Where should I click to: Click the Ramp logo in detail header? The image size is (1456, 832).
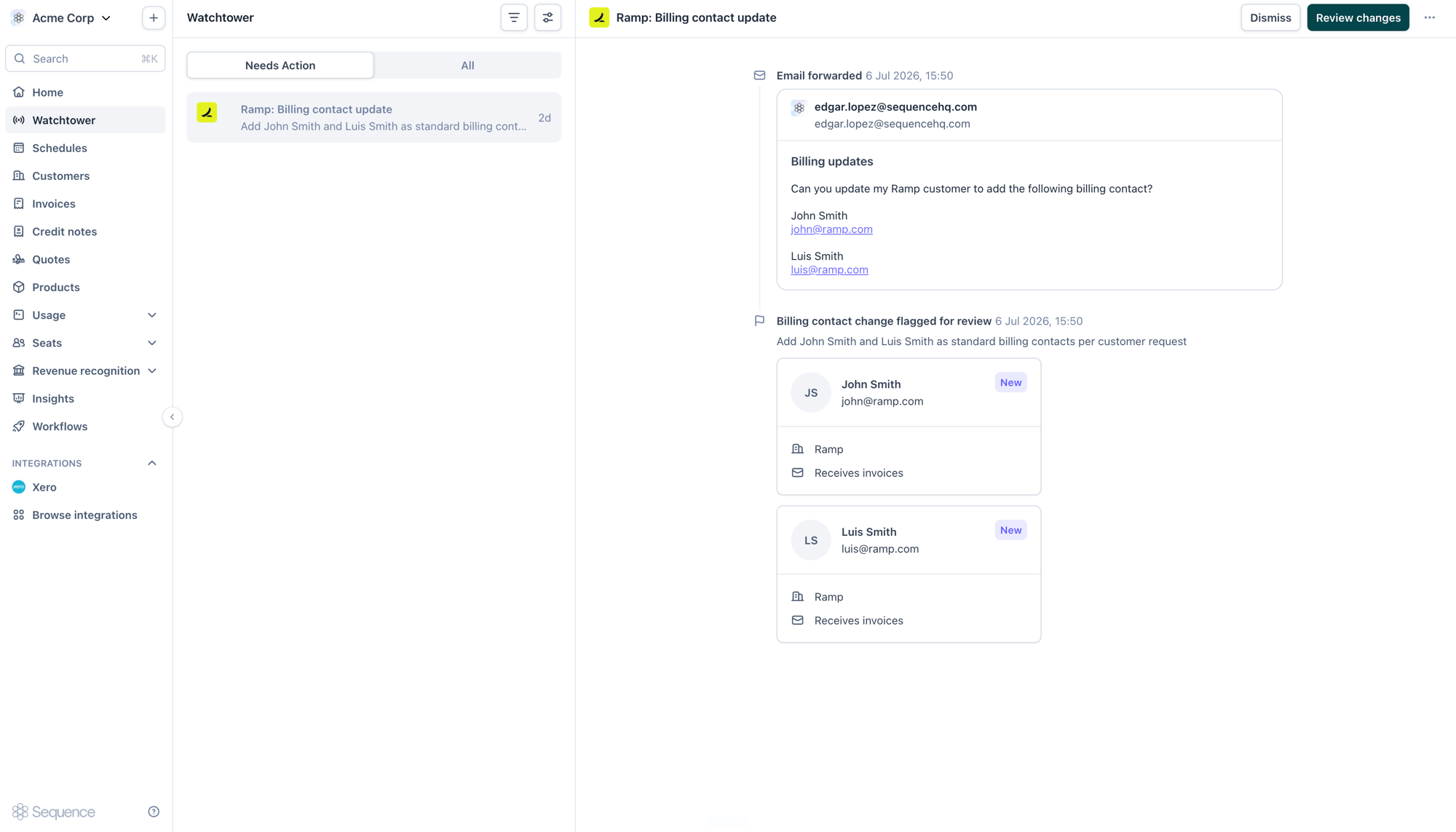(599, 17)
